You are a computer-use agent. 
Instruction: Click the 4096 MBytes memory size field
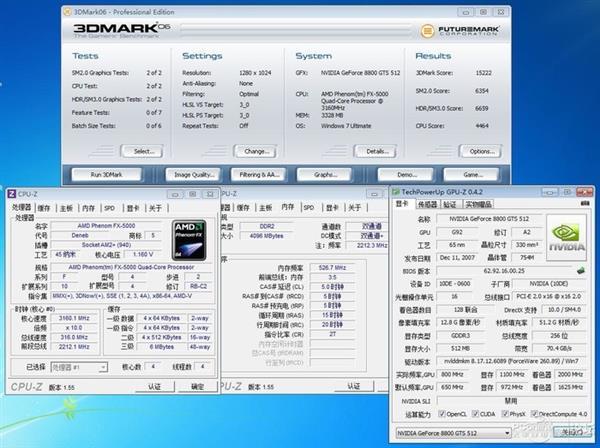[x=266, y=236]
